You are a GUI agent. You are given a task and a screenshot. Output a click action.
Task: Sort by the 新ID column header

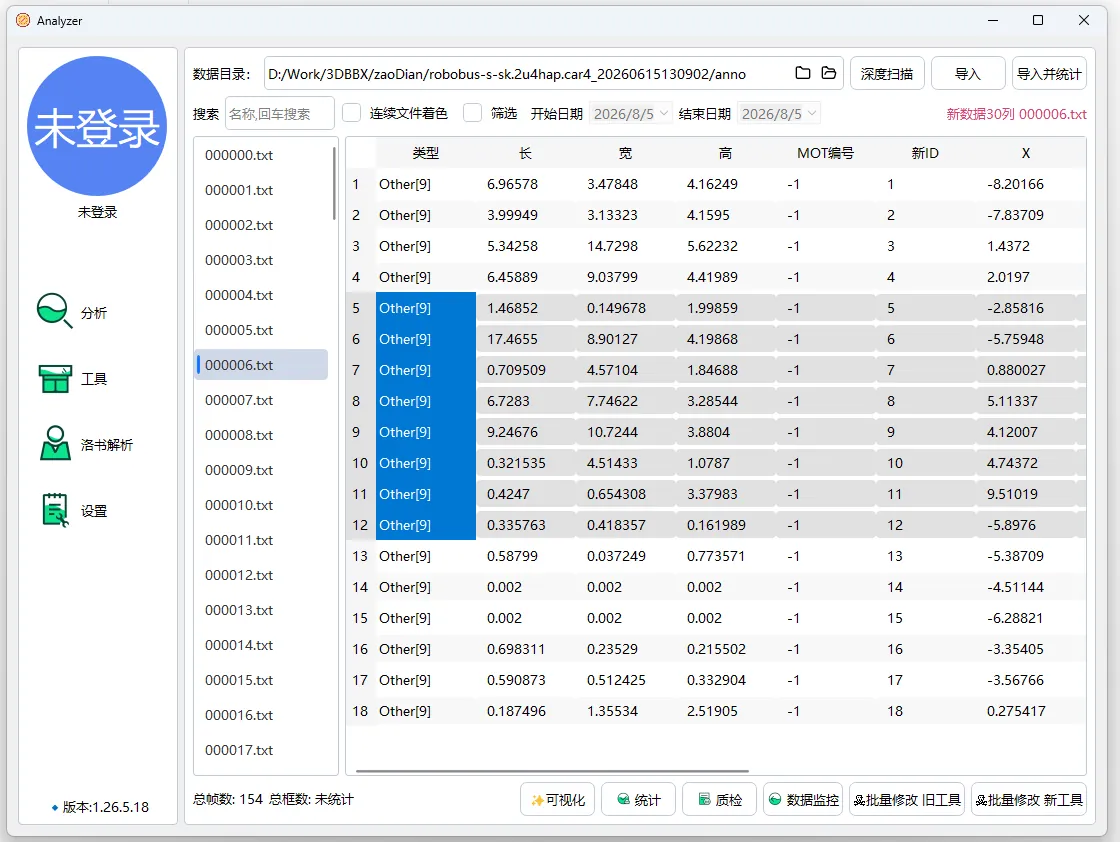click(x=926, y=153)
